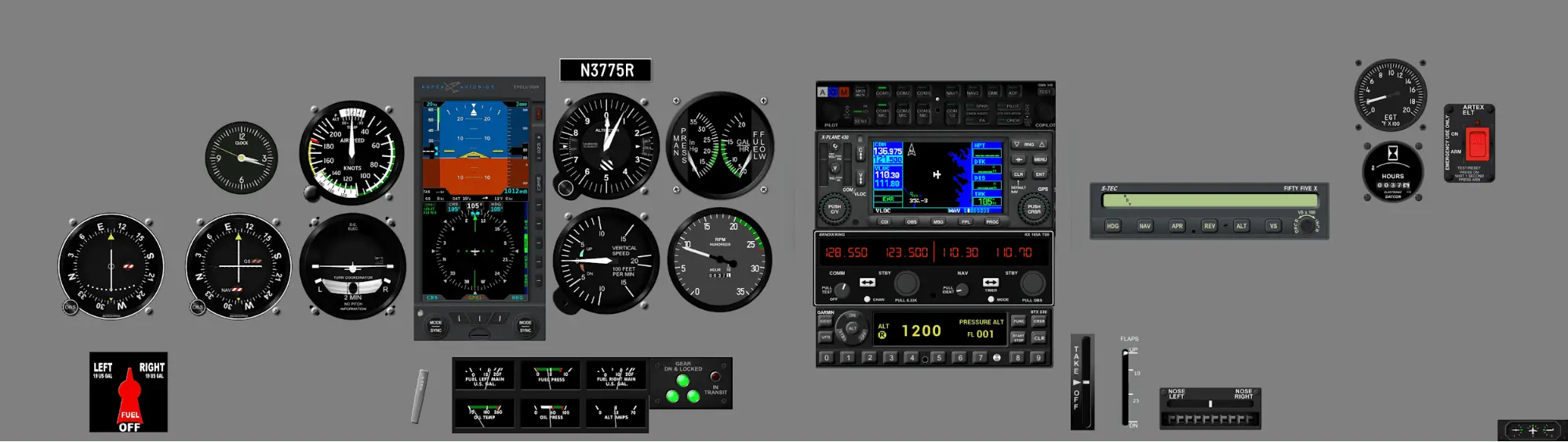Click the landing gear lever handle
Image resolution: width=1568 pixels, height=442 pixels.
tap(420, 396)
